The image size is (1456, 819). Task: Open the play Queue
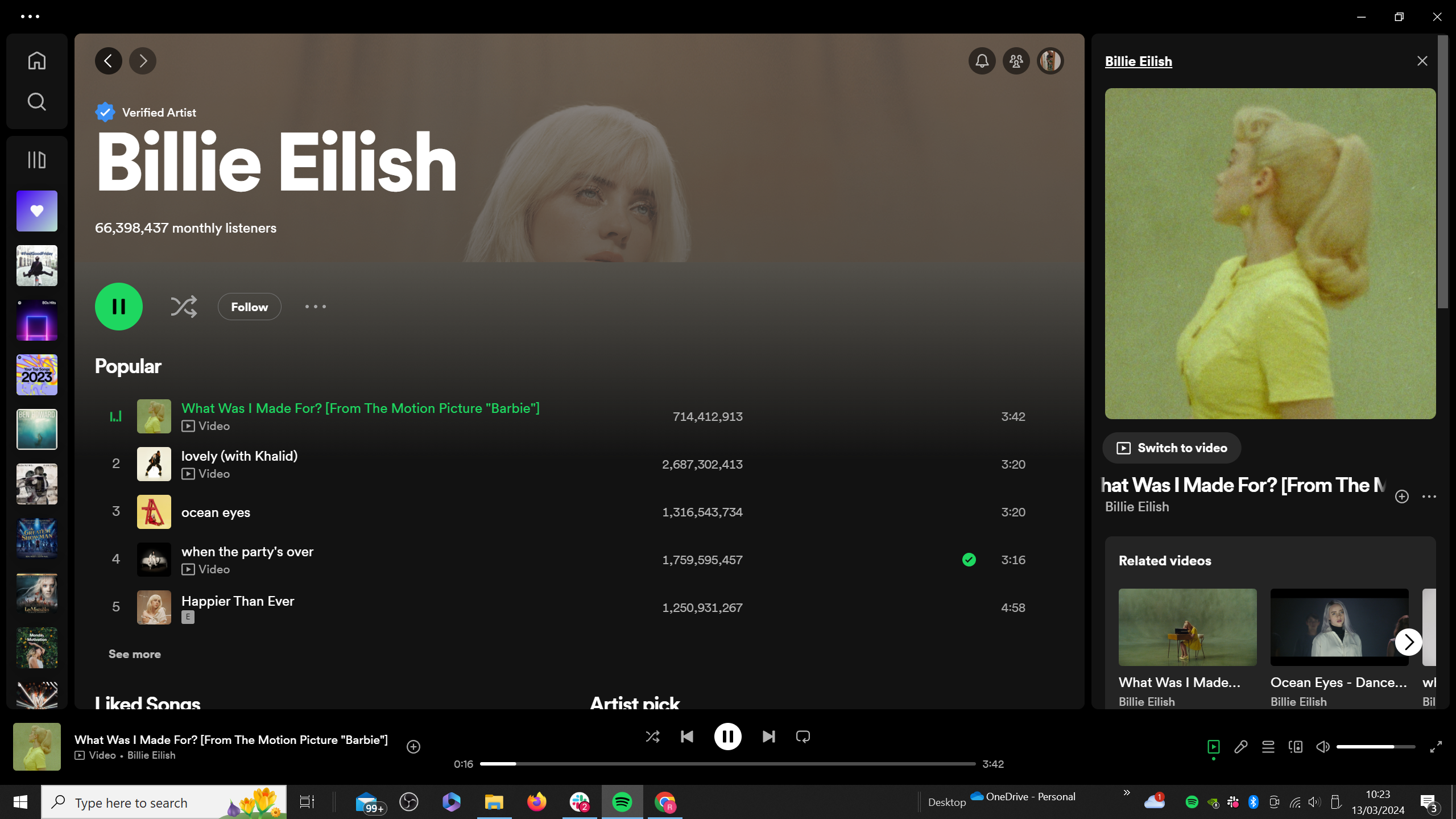click(1268, 747)
